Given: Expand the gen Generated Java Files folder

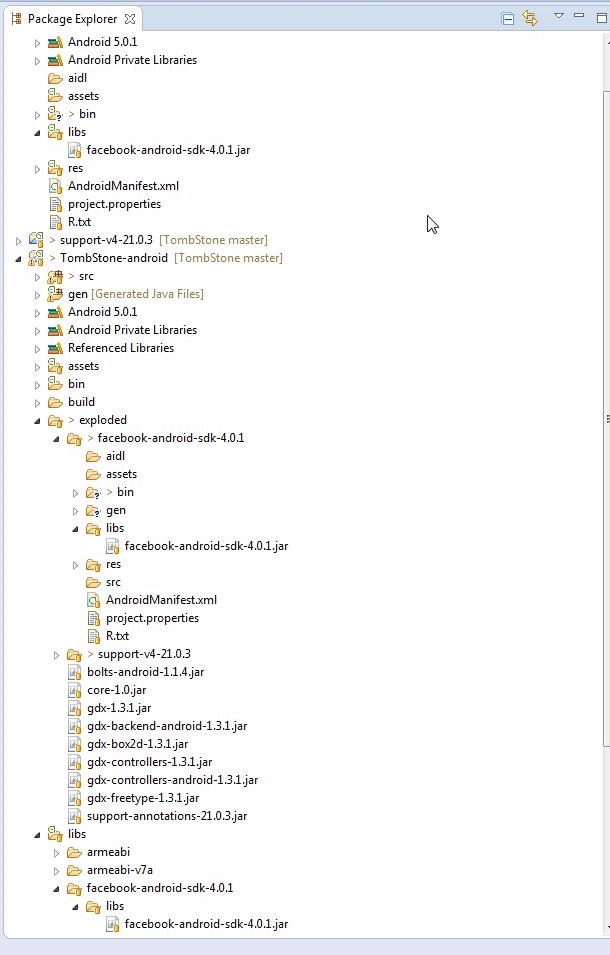Looking at the screenshot, I should (x=37, y=295).
